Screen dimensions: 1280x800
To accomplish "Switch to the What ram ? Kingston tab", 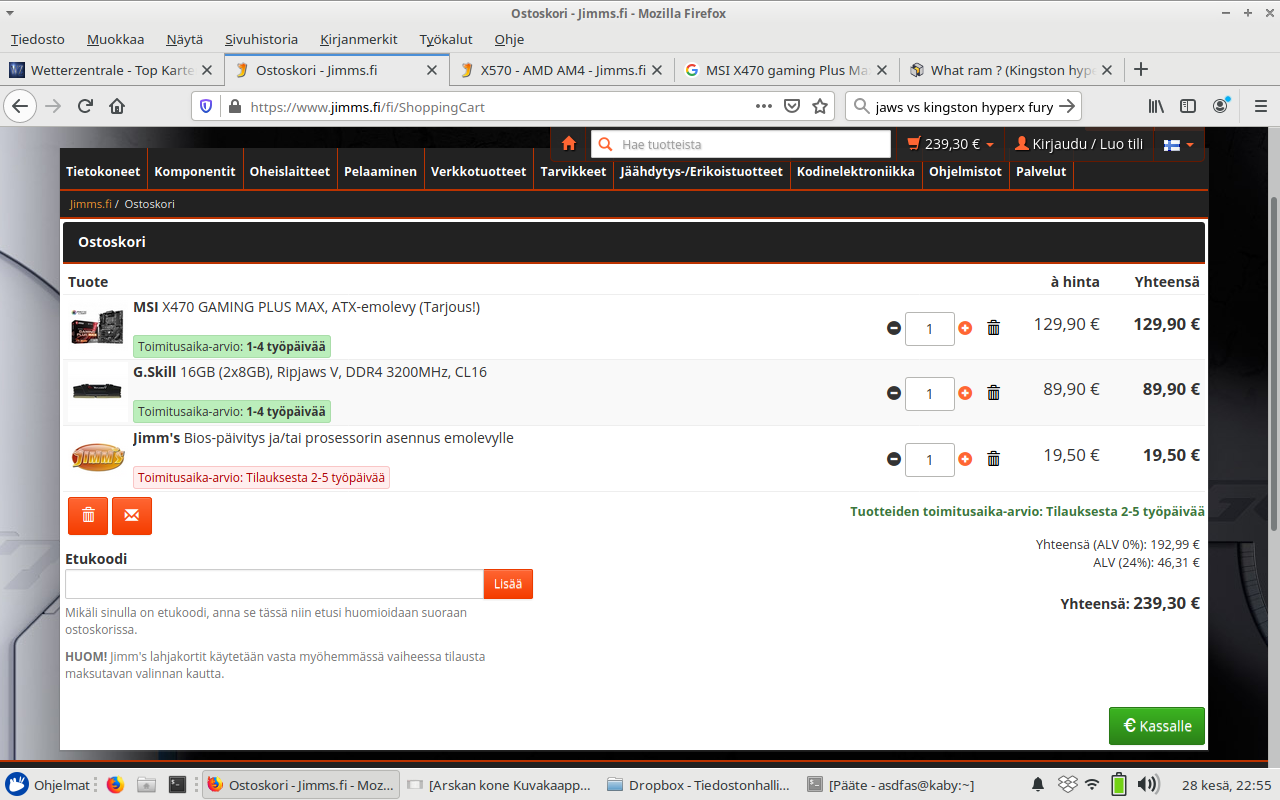I will 1010,70.
